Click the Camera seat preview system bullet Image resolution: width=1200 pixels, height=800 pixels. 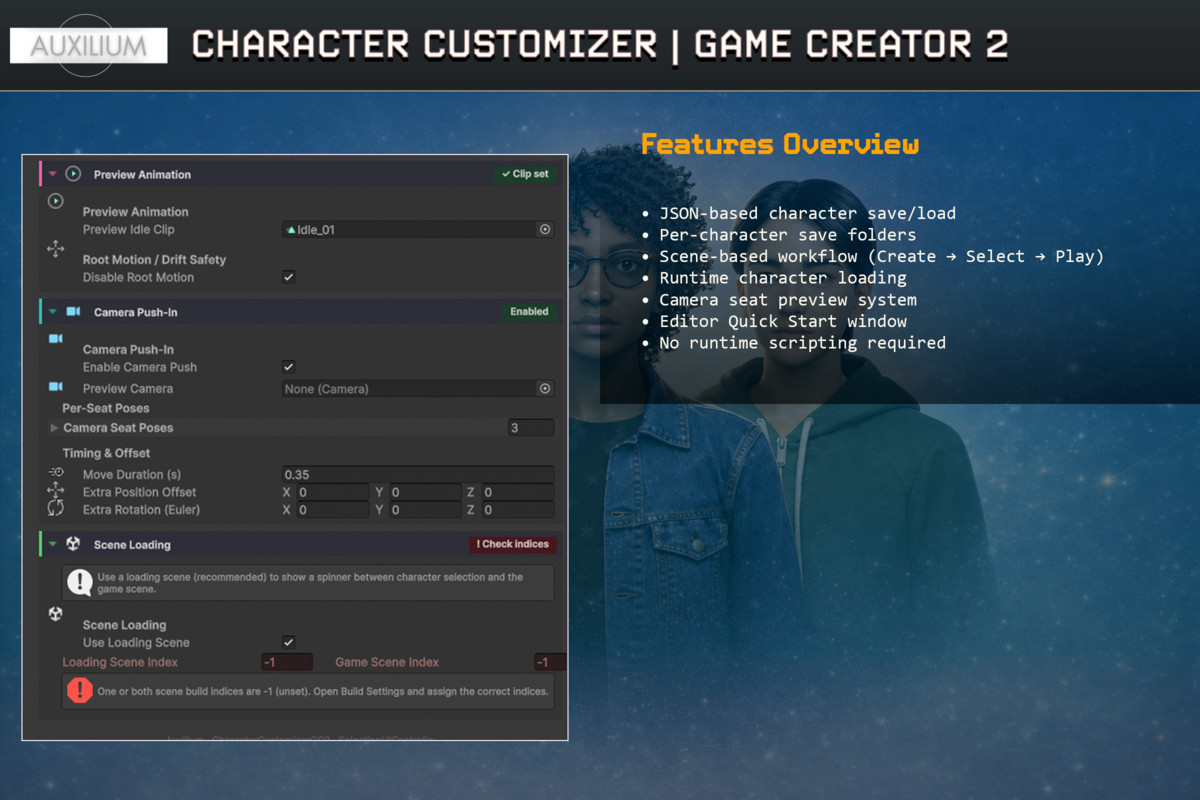(x=787, y=299)
